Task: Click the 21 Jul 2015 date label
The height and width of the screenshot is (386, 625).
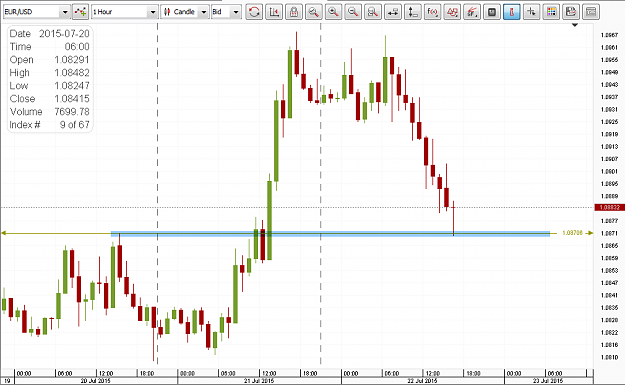Action: (259, 381)
